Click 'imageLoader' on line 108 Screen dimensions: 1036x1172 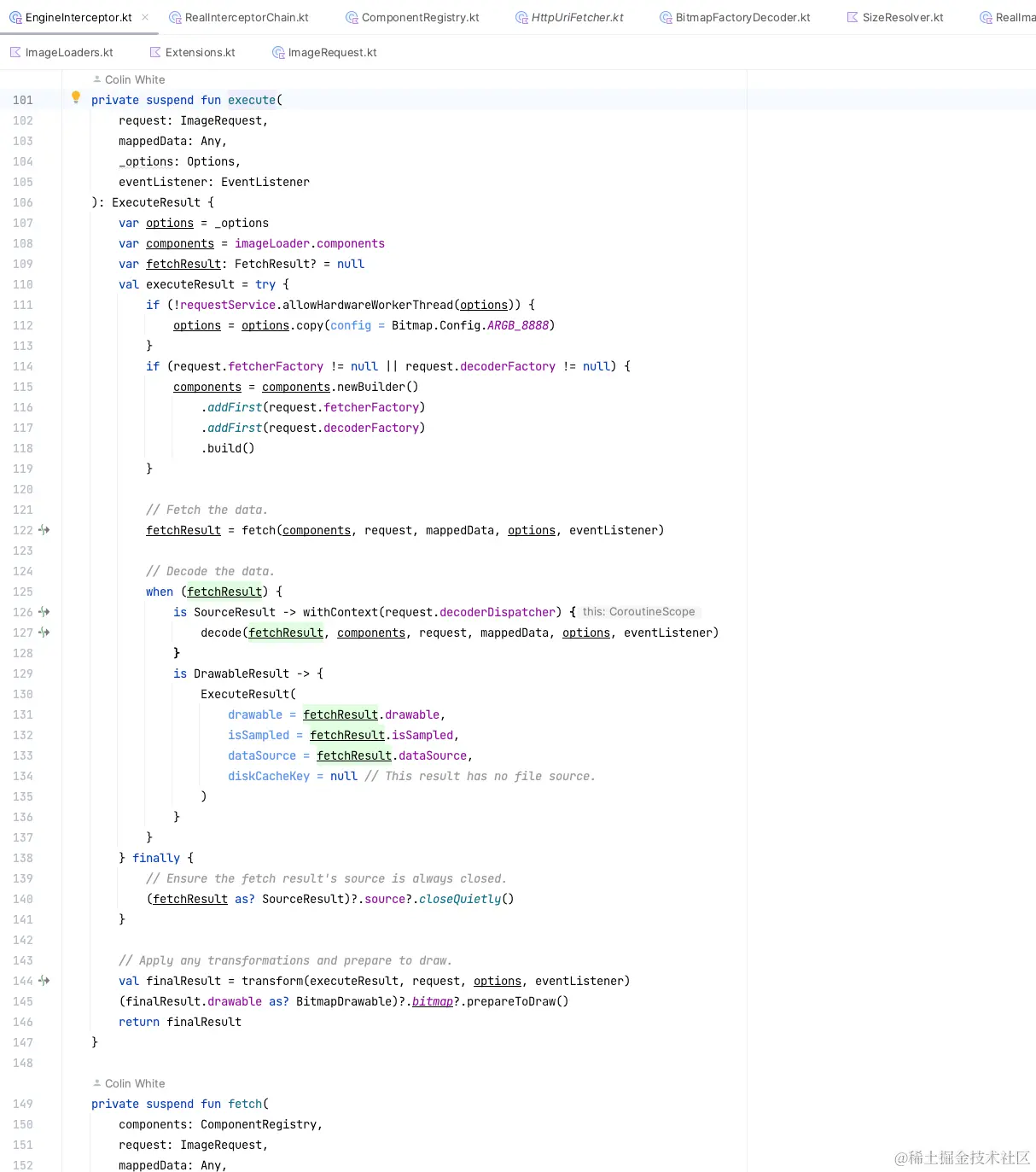pyautogui.click(x=272, y=243)
